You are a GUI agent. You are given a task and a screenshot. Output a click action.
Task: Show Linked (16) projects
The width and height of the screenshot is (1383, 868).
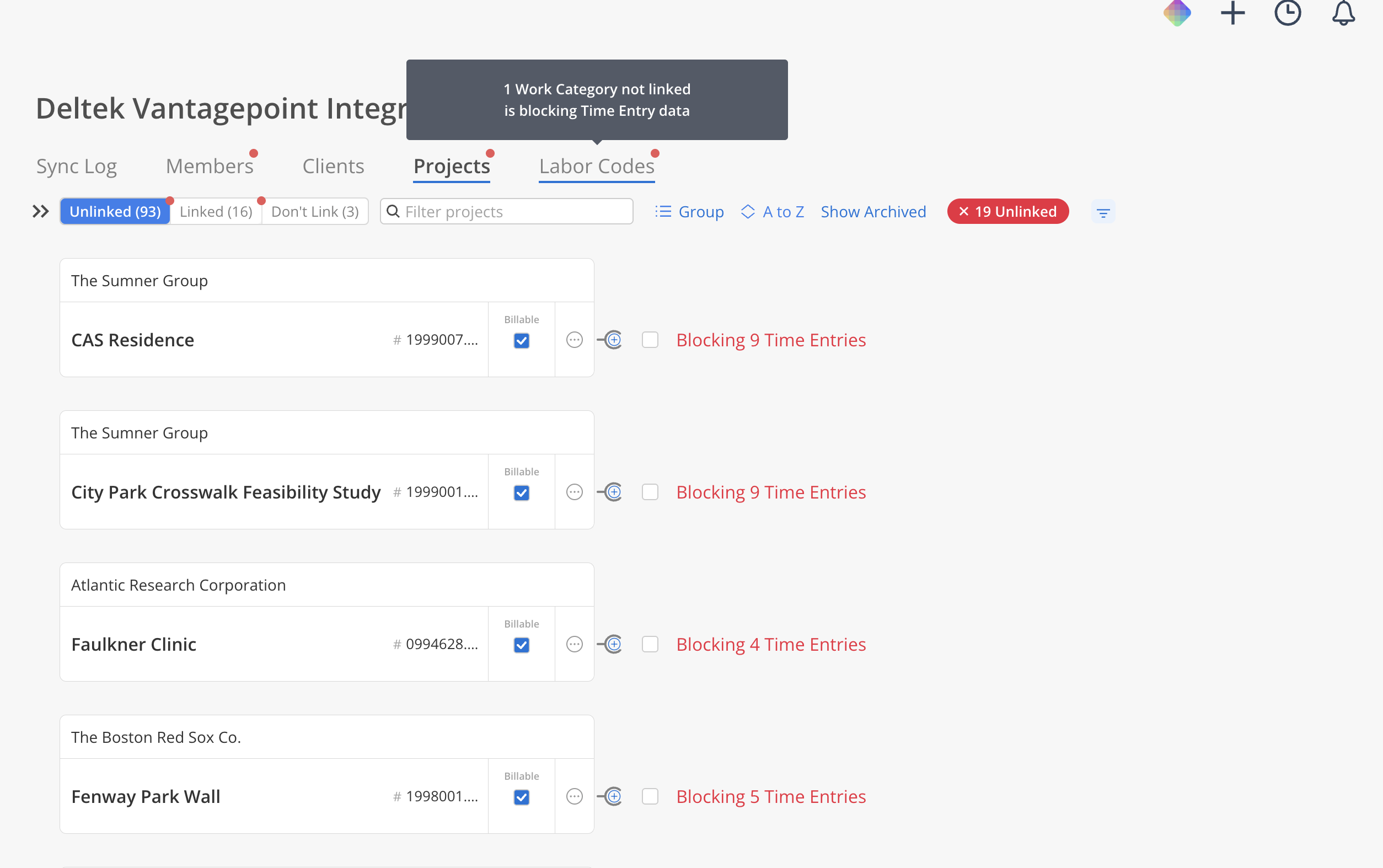point(216,212)
